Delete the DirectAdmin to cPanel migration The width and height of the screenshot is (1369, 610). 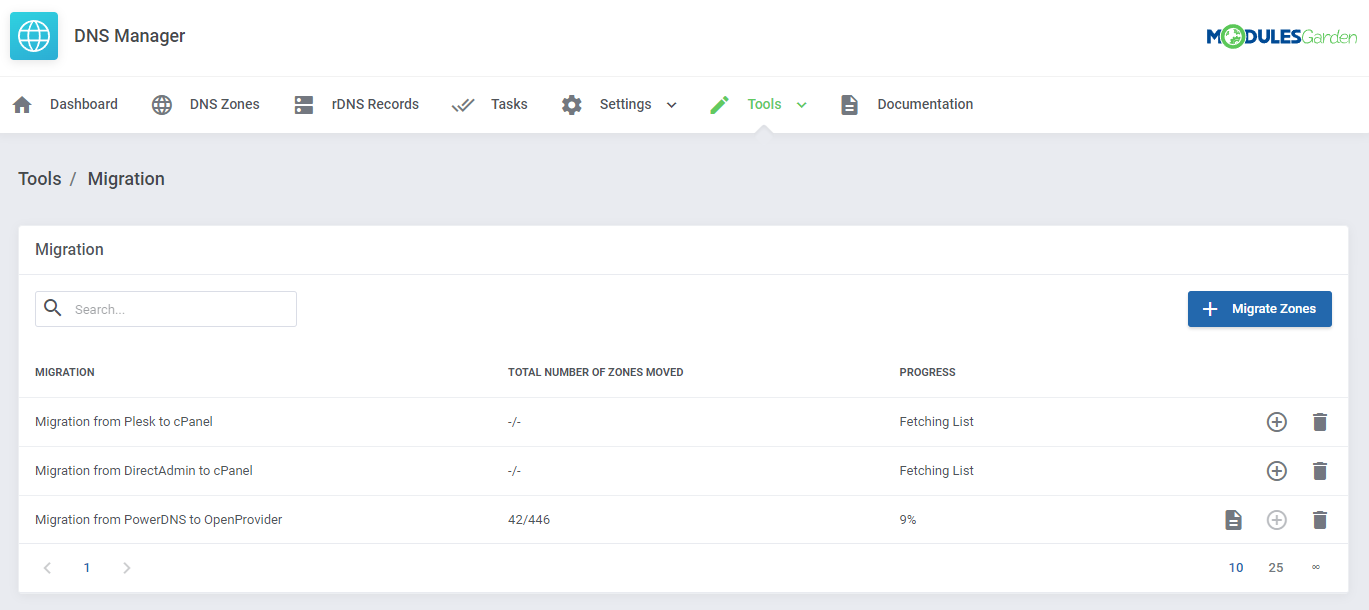click(x=1320, y=470)
